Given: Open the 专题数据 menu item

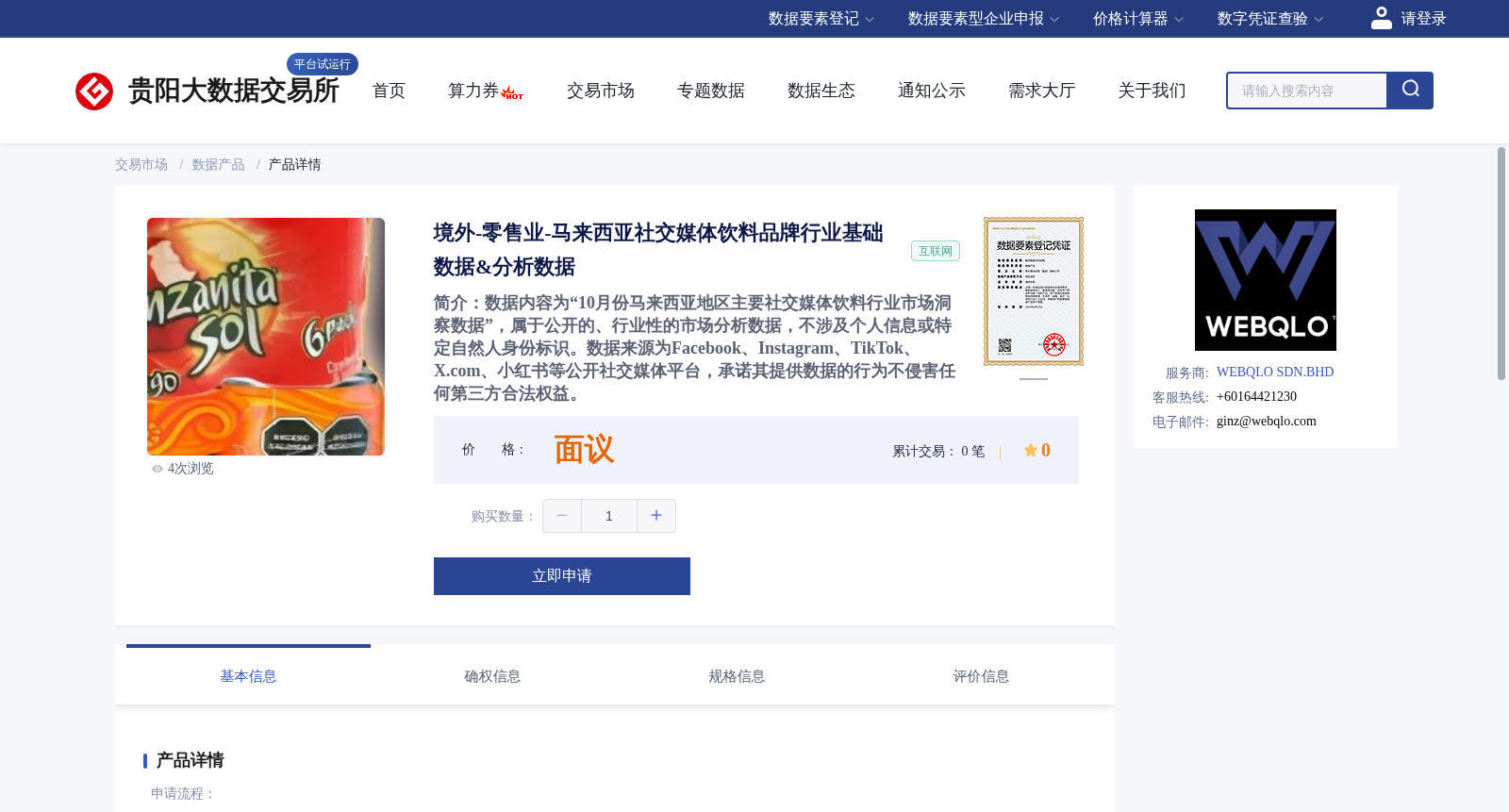Looking at the screenshot, I should [x=711, y=91].
